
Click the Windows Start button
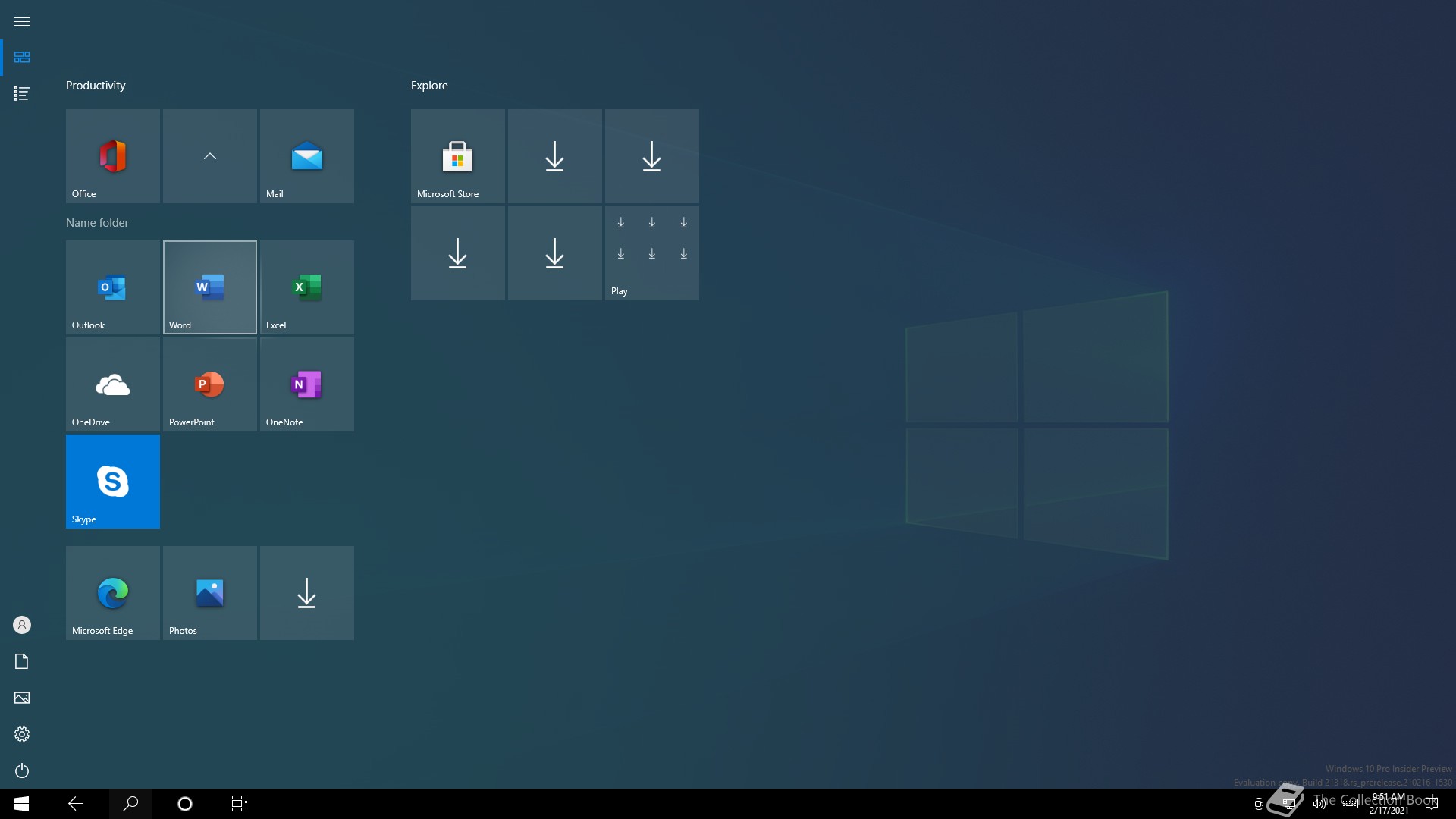[x=21, y=804]
